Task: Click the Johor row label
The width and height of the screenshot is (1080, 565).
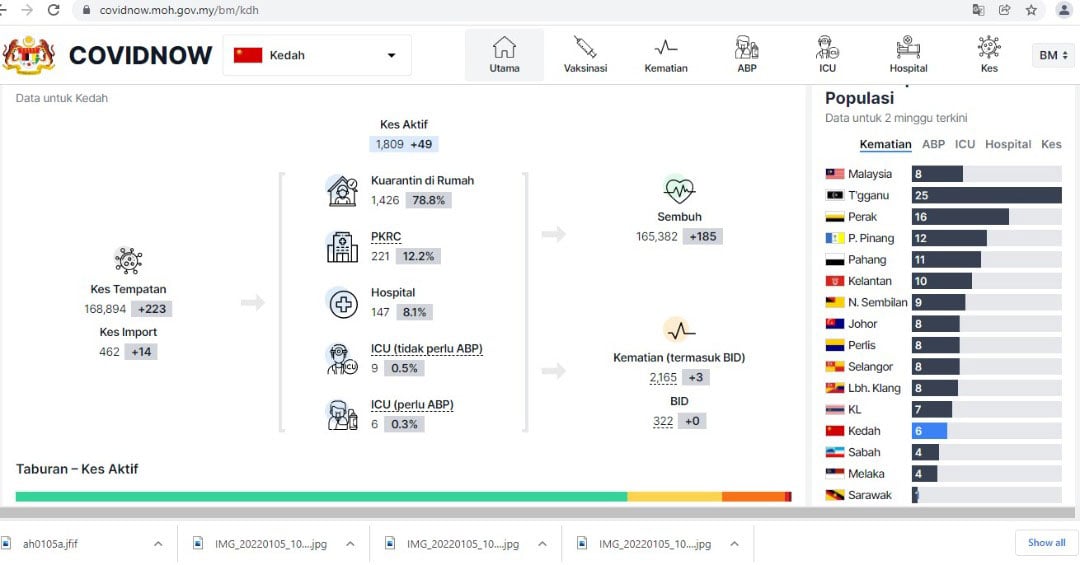Action: (862, 324)
